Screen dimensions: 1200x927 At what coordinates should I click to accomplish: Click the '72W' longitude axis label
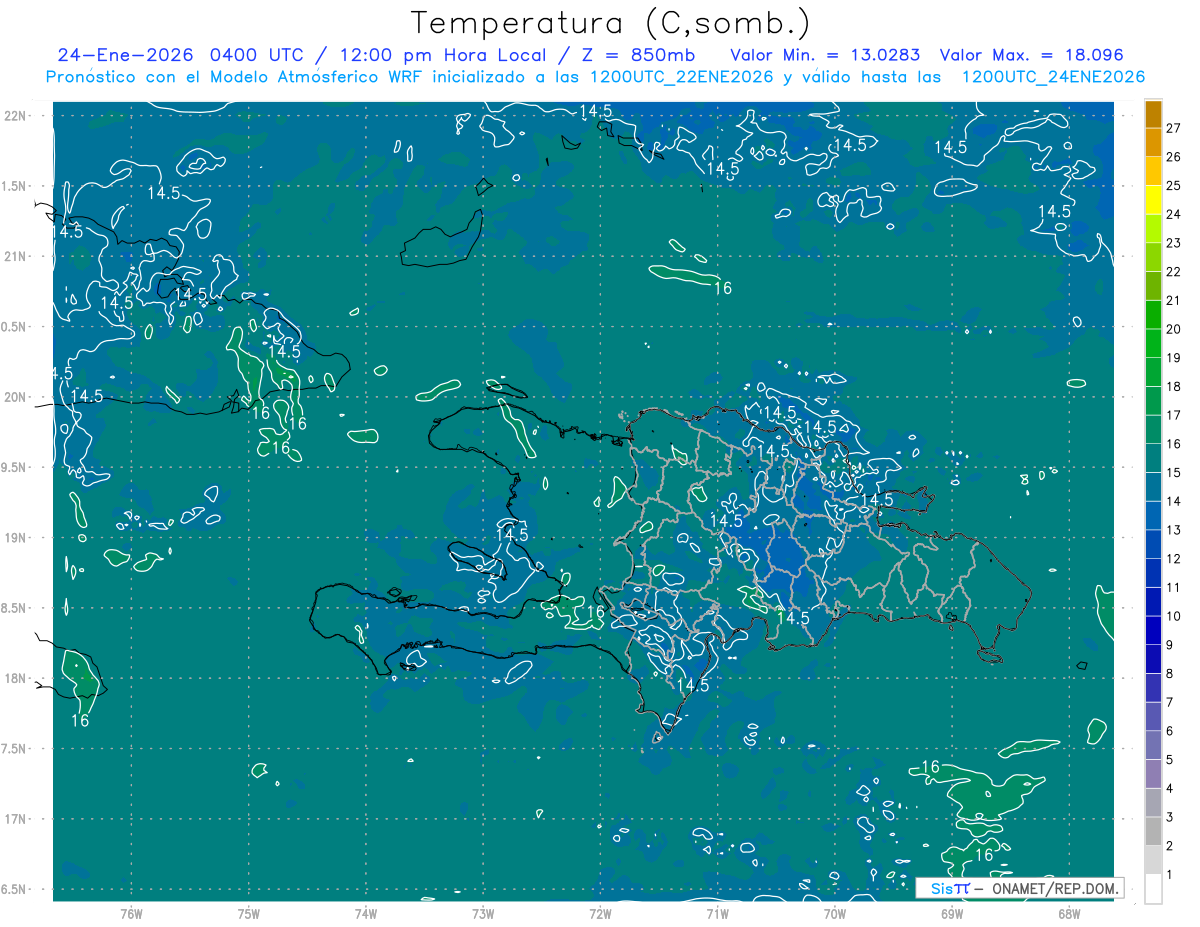[x=600, y=914]
